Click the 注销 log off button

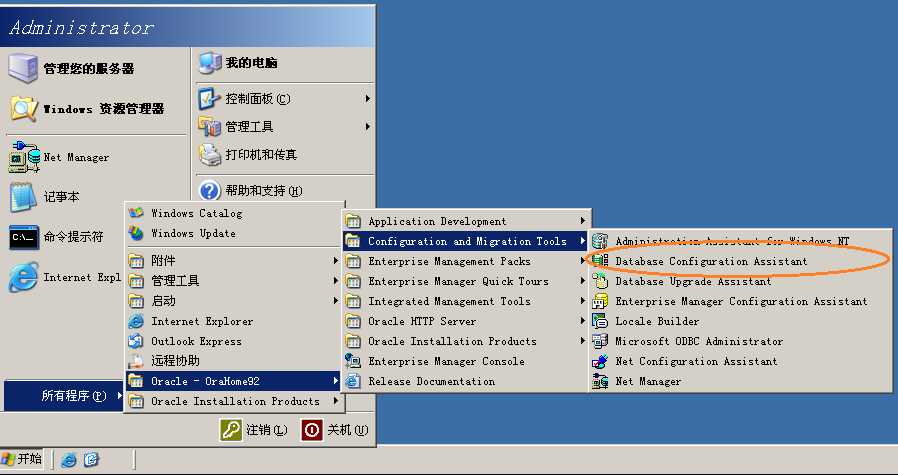(x=254, y=430)
